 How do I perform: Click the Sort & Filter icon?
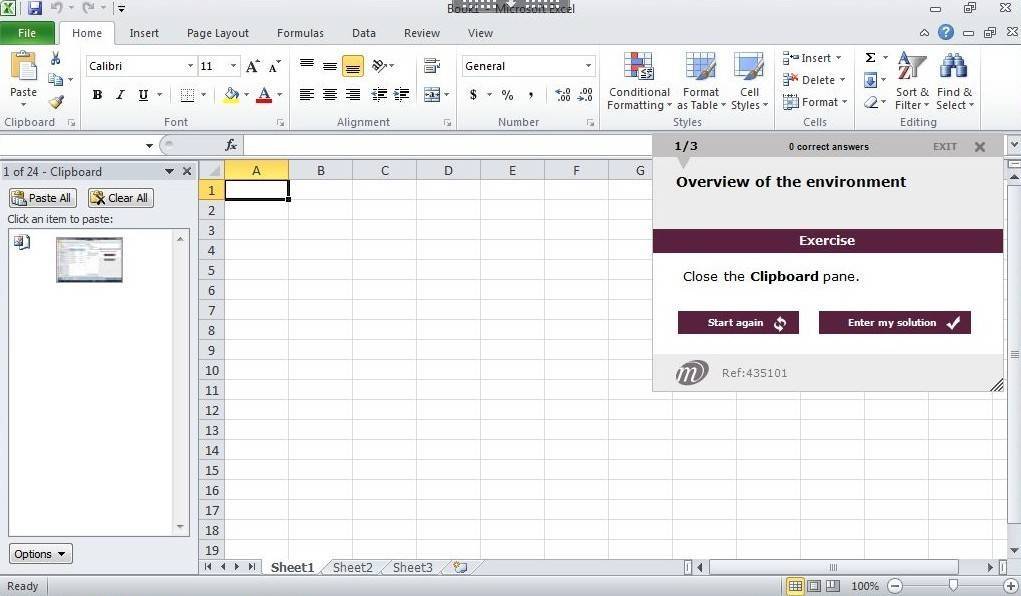point(911,82)
